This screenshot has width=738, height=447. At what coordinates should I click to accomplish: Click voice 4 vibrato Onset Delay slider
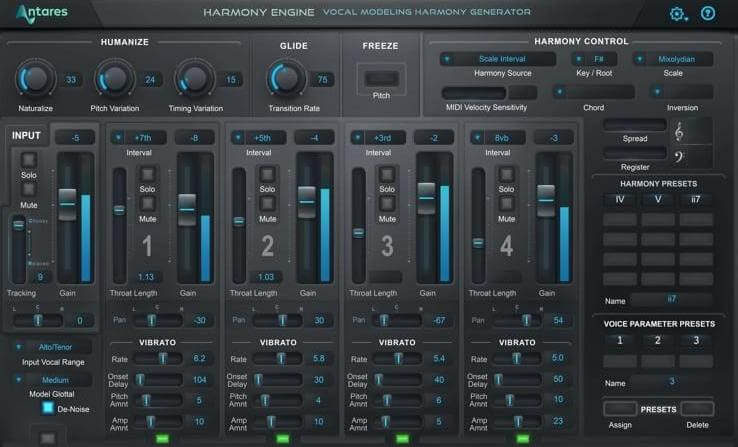point(517,379)
